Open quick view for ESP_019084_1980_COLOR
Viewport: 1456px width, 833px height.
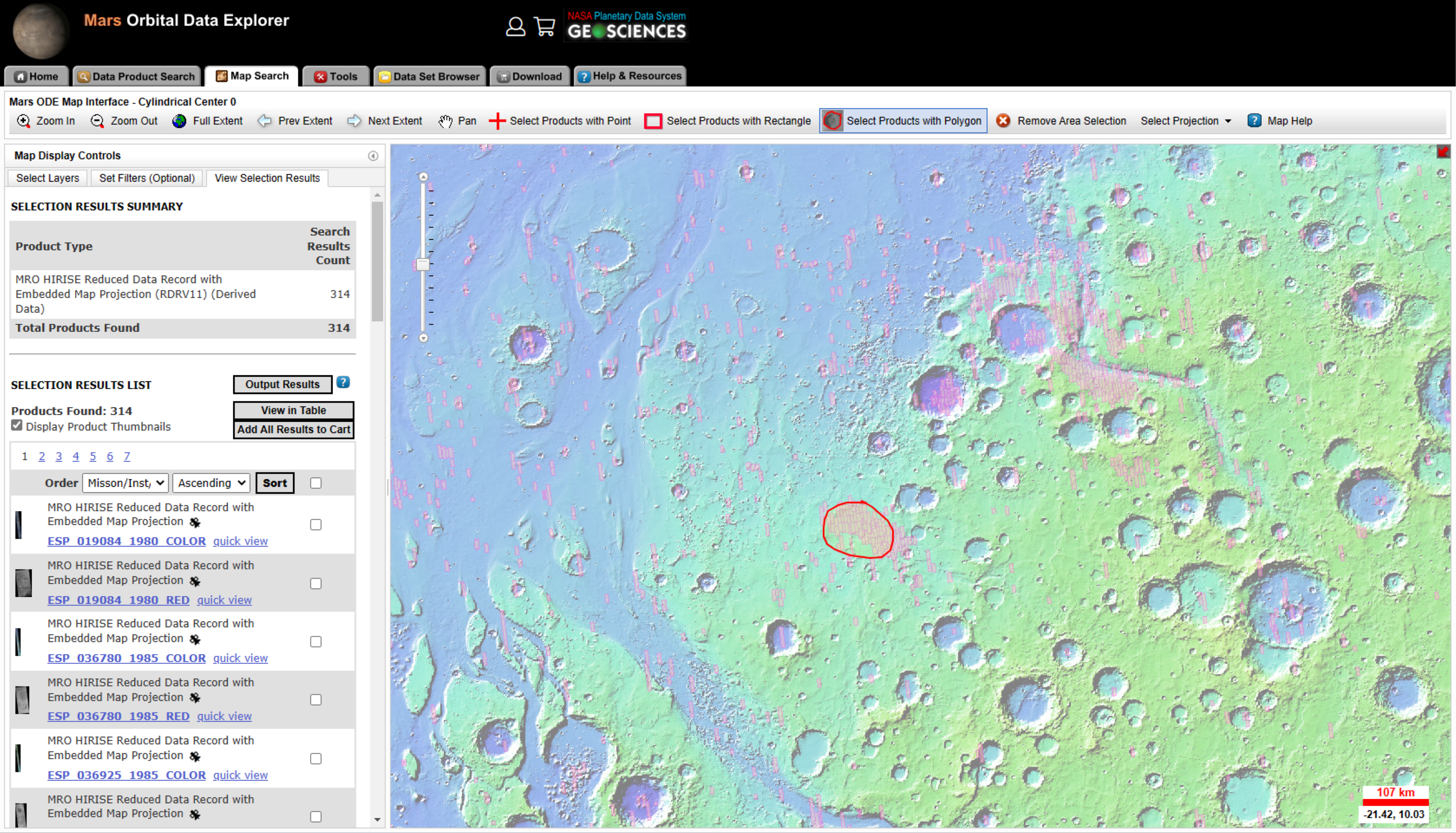[x=240, y=541]
